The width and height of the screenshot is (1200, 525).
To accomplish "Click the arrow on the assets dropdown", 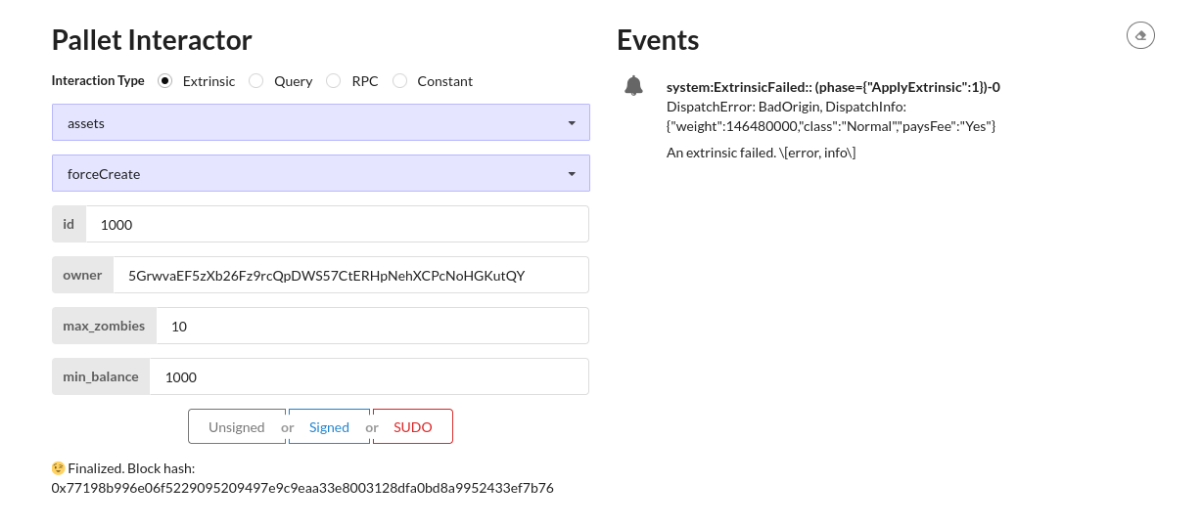I will 572,123.
